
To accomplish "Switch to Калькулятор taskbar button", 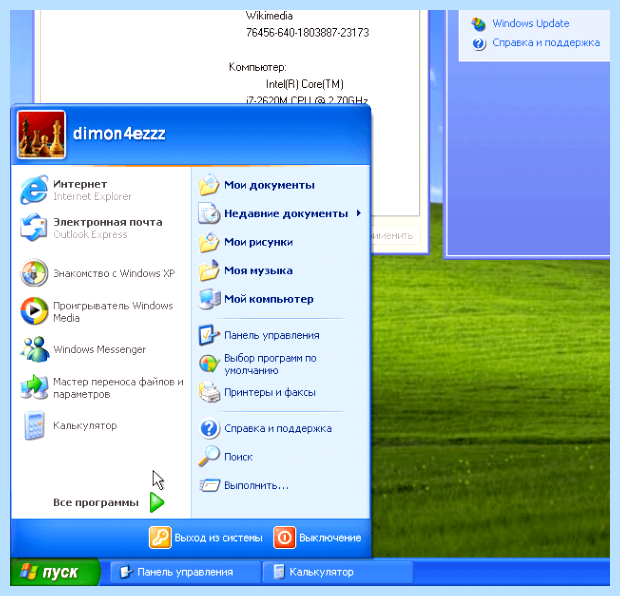I will coord(338,572).
